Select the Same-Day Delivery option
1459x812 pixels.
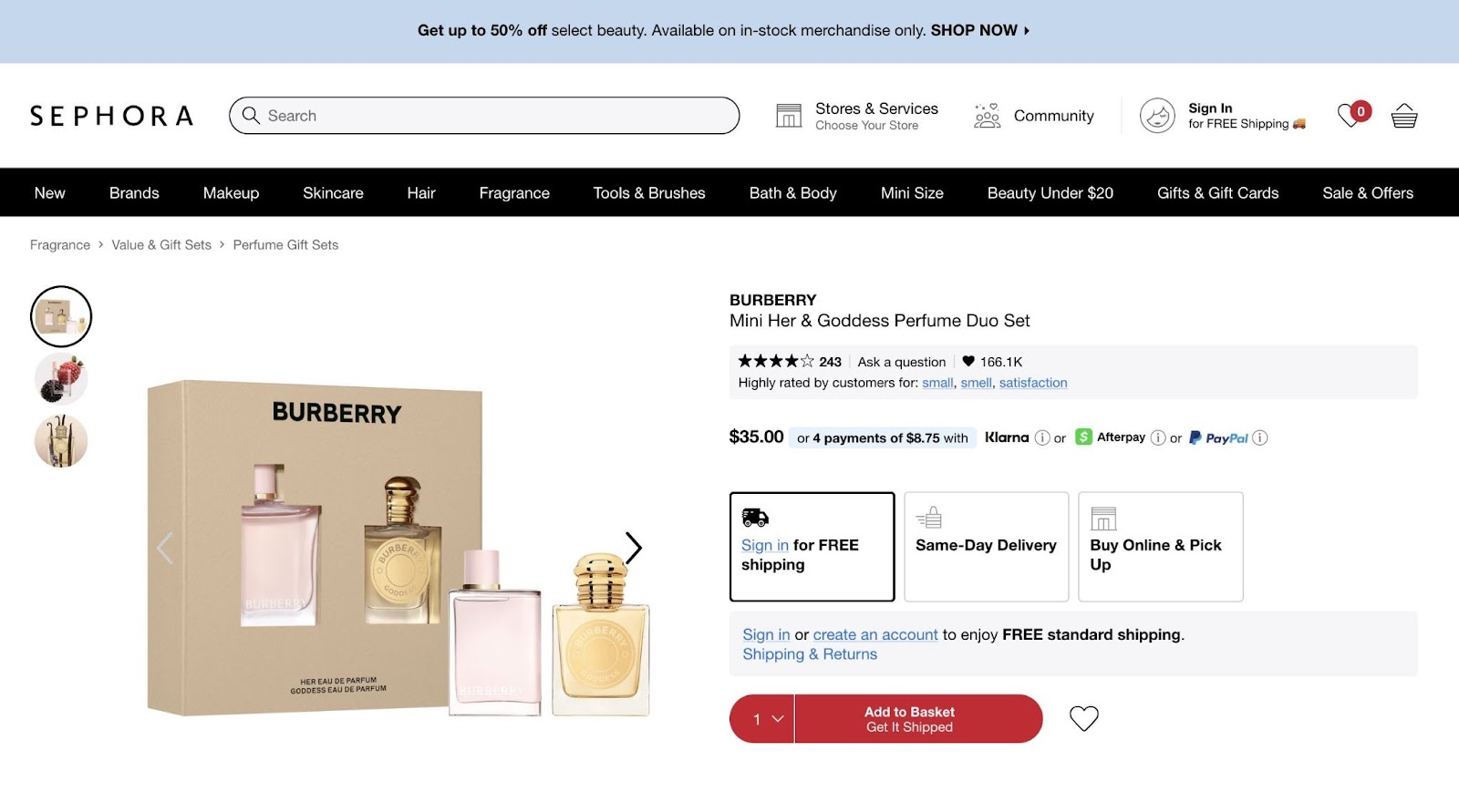click(986, 546)
